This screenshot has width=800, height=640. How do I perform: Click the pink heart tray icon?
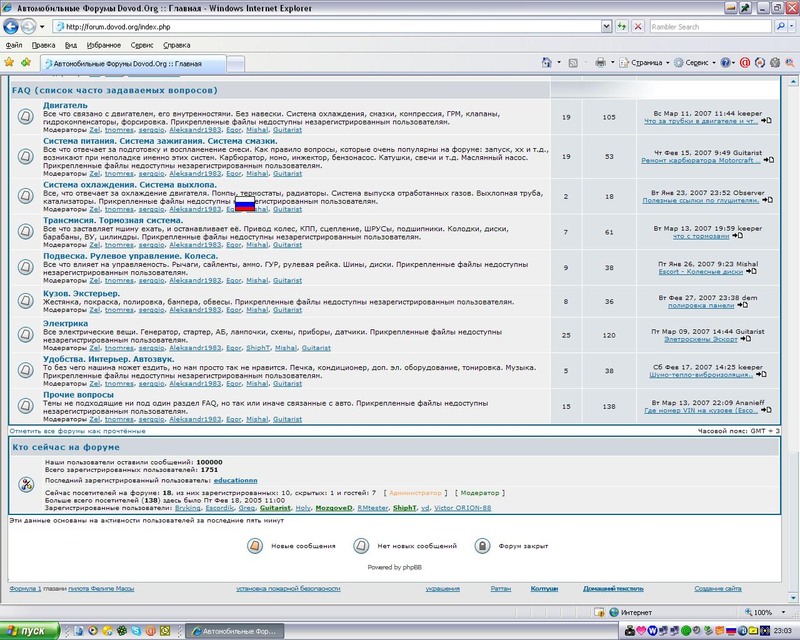pos(641,631)
